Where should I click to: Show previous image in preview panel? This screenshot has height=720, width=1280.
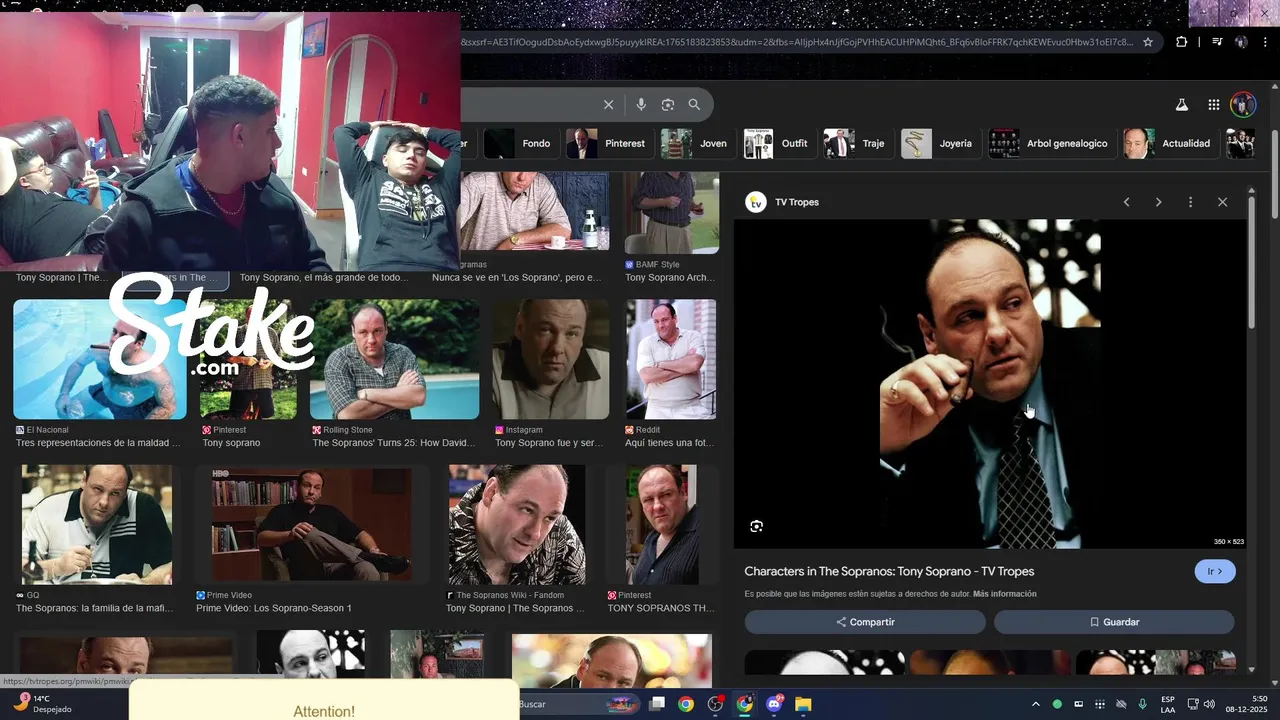click(1126, 202)
